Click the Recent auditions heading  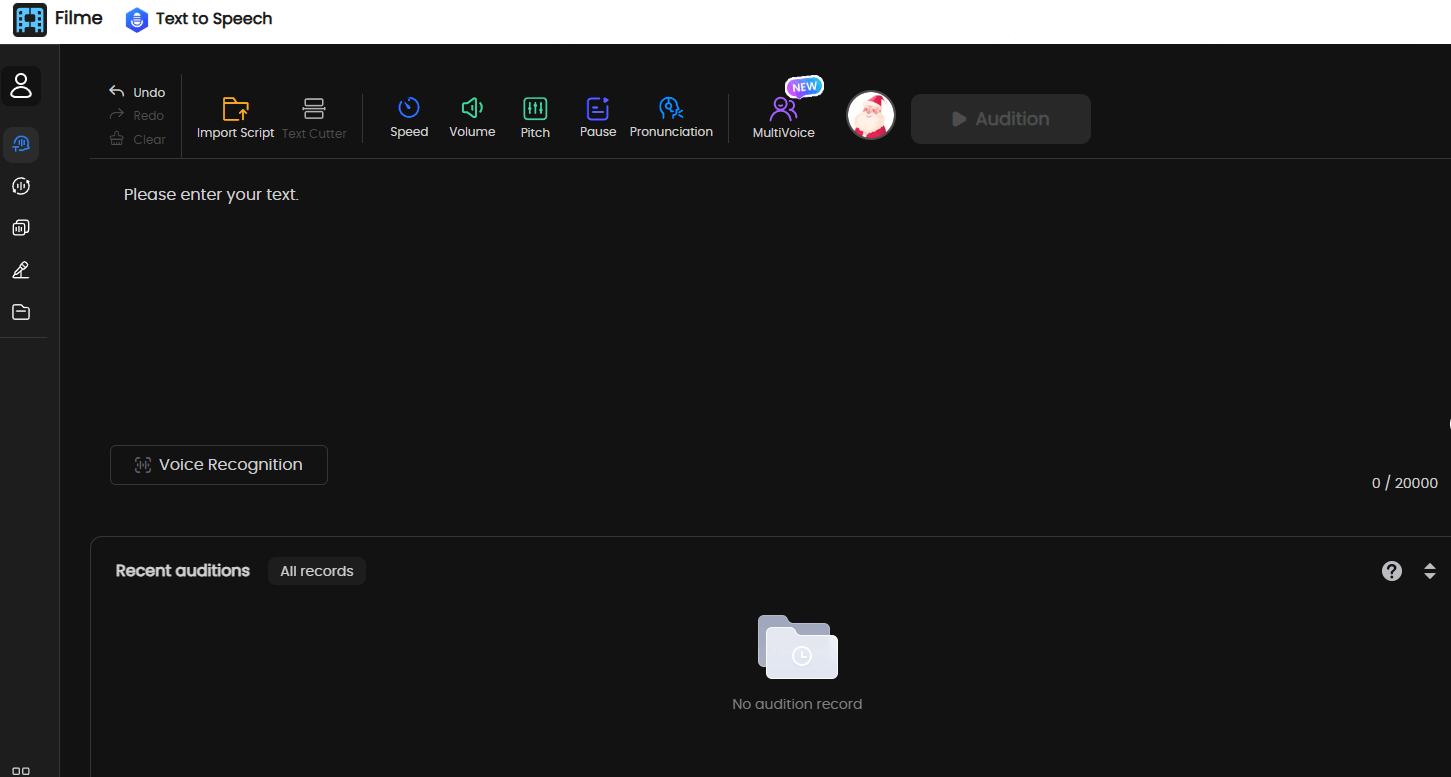(x=183, y=570)
